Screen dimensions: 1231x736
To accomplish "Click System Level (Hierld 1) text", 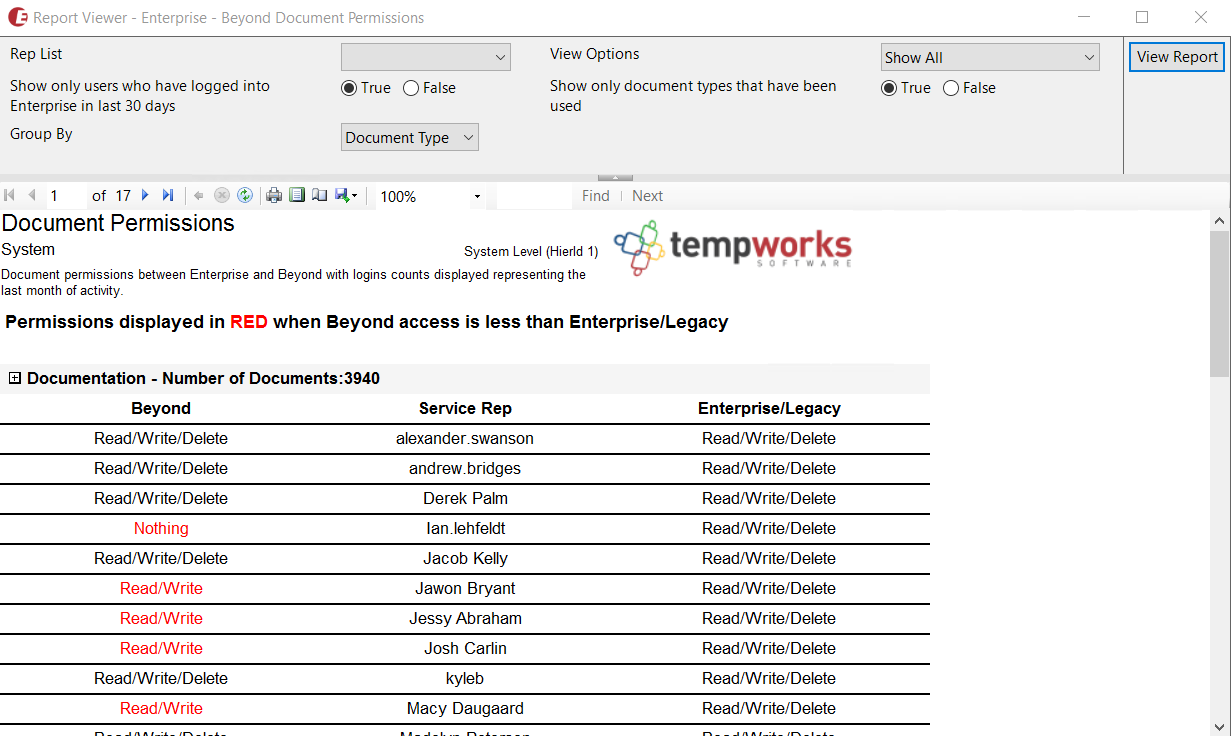I will (x=531, y=252).
